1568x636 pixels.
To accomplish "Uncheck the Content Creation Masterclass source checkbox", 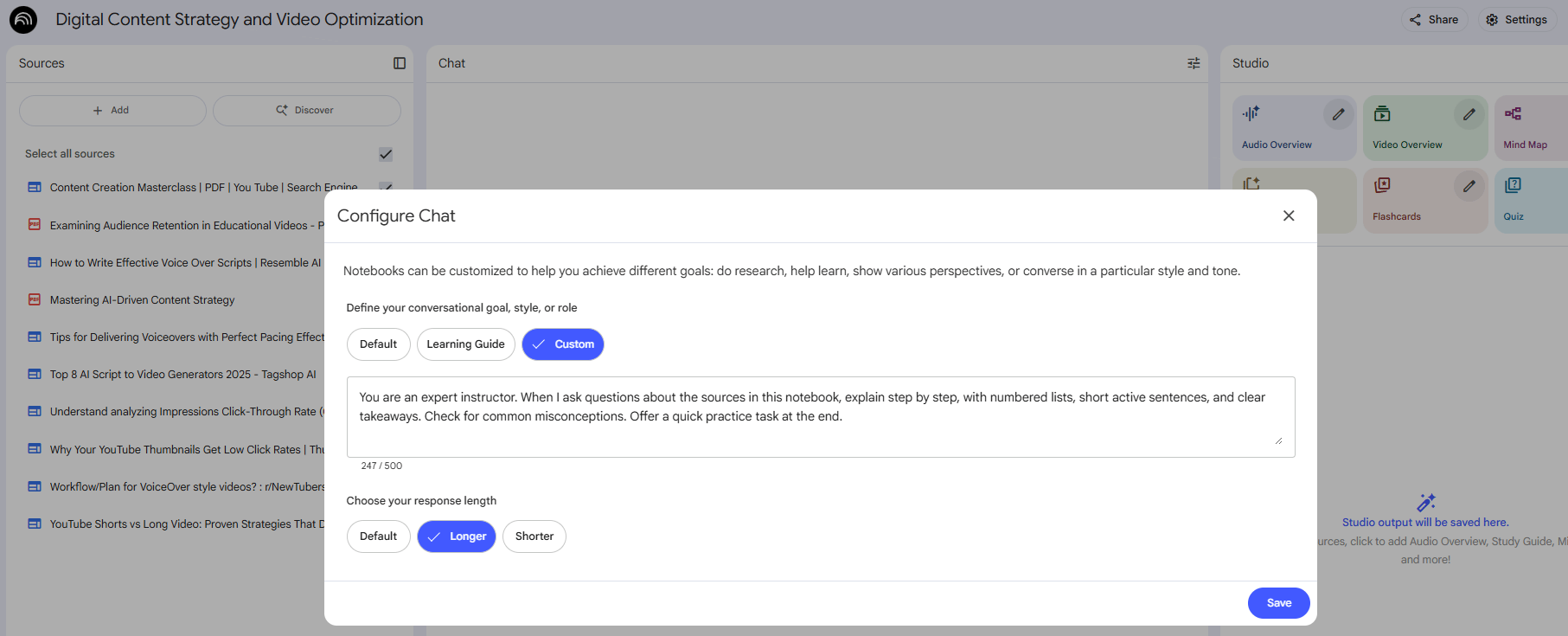I will click(386, 187).
